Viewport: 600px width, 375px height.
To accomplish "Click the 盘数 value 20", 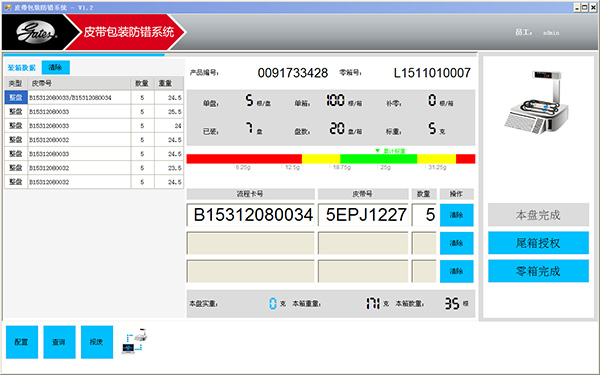I will (x=337, y=129).
